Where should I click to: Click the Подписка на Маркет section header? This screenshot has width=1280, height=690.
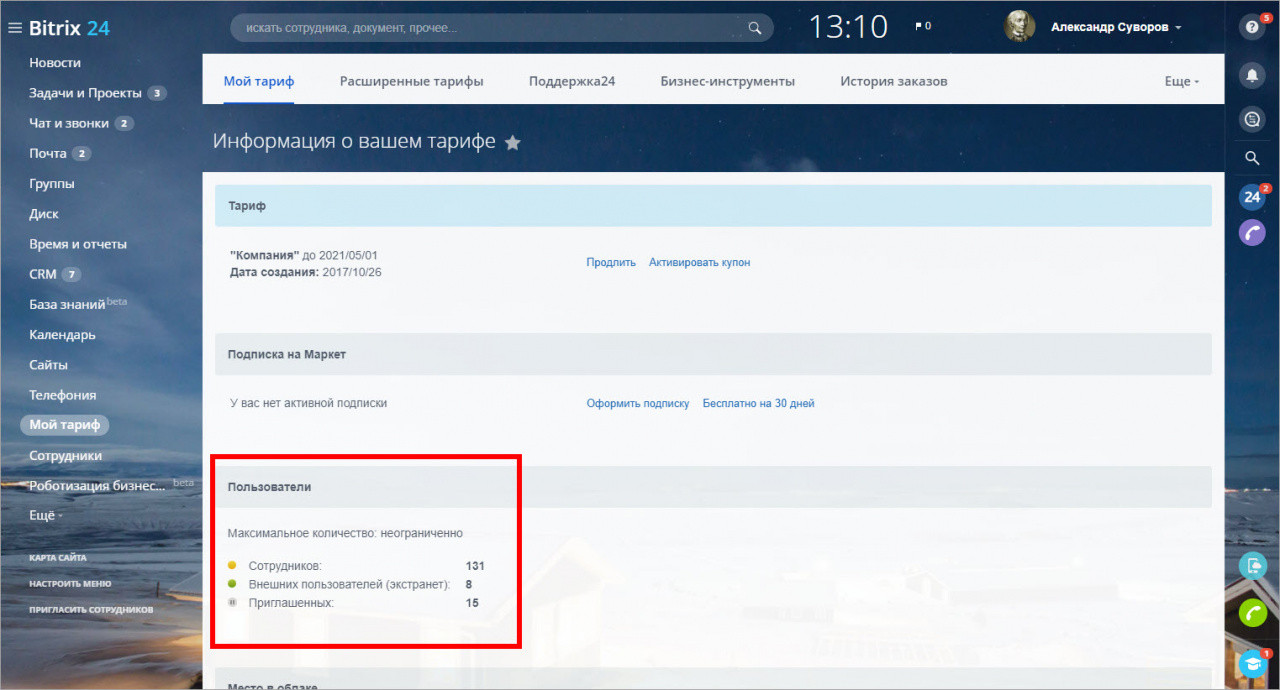coord(713,354)
